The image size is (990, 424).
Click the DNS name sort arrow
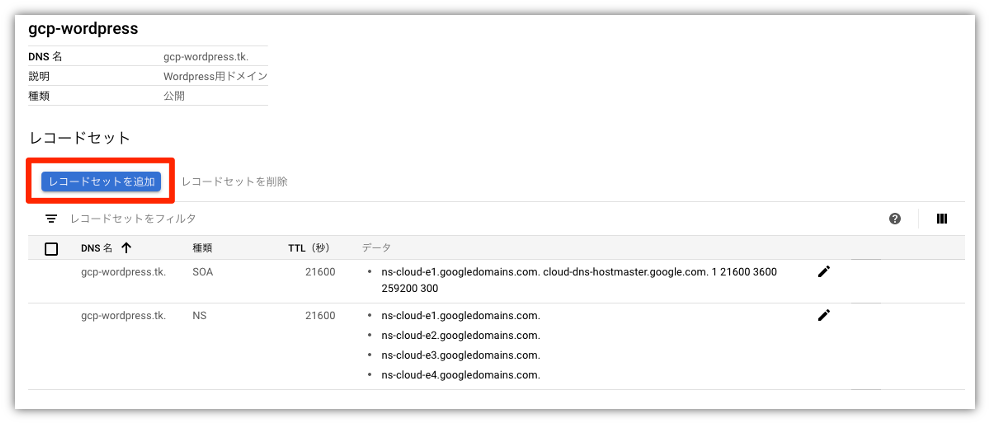tap(126, 248)
